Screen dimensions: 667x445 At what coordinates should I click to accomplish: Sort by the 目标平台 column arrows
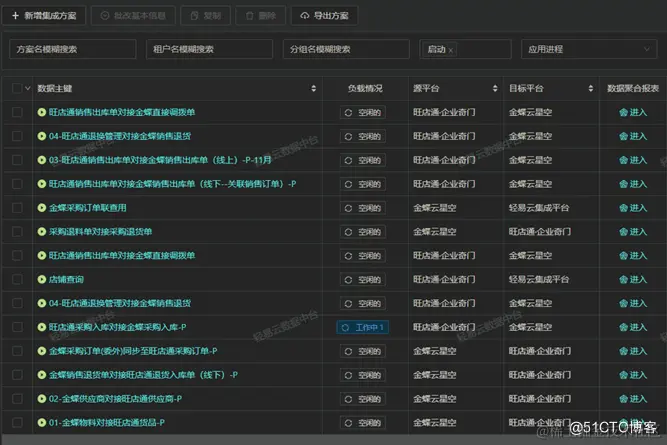coord(590,88)
